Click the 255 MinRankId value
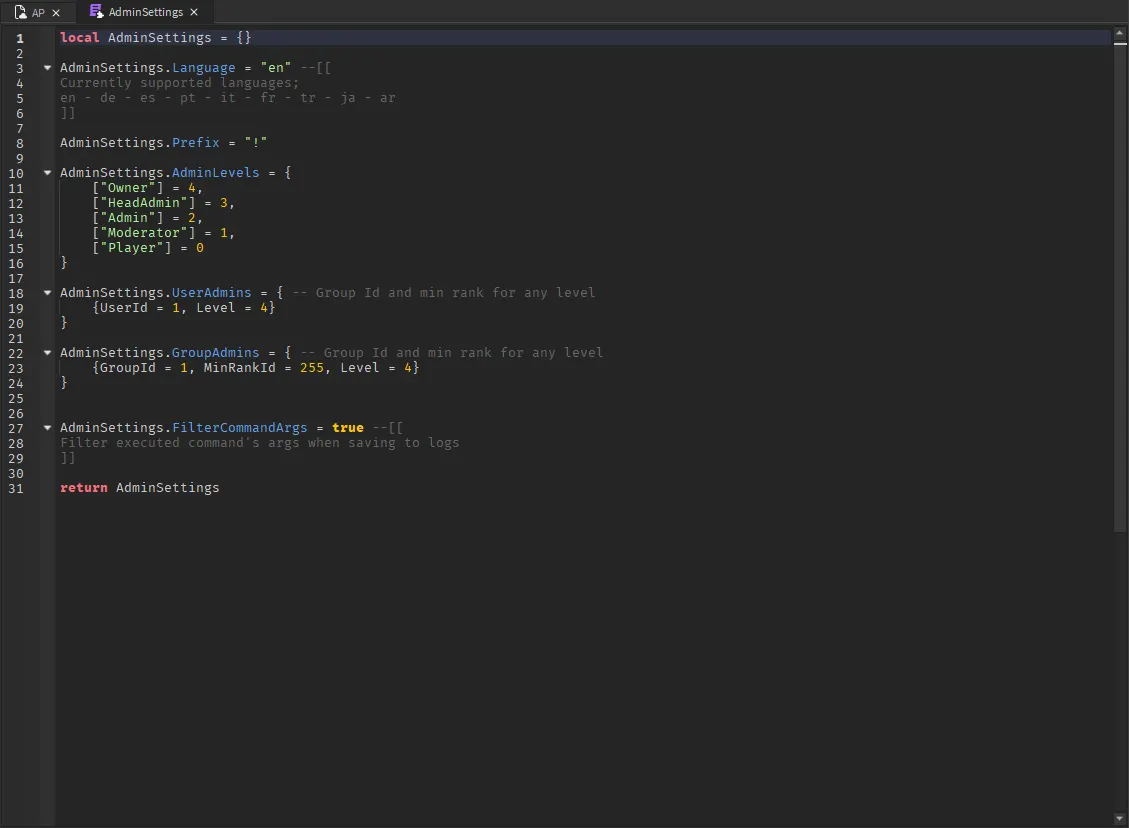 click(x=311, y=368)
